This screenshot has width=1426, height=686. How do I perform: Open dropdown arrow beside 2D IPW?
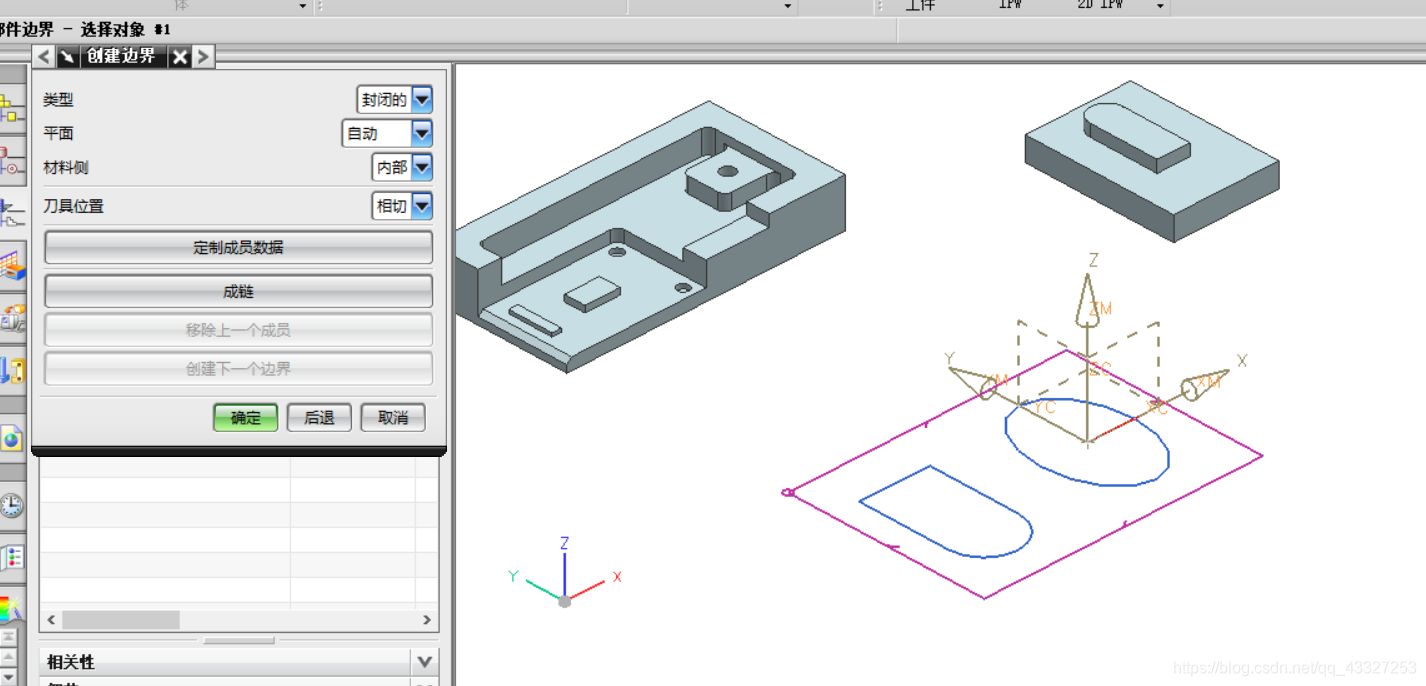tap(1160, 6)
